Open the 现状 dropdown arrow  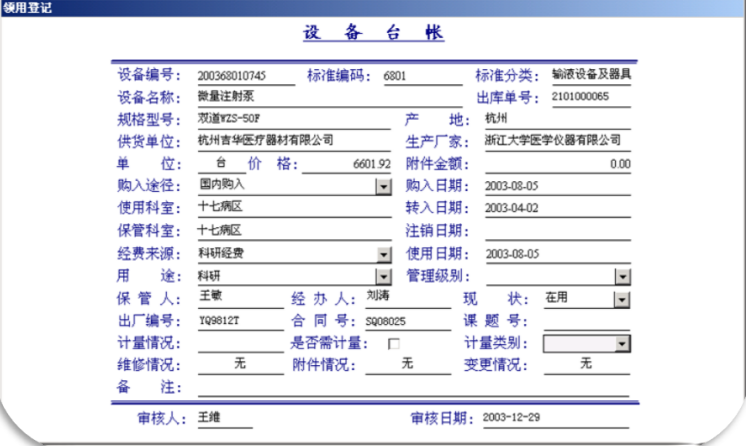[x=621, y=299]
